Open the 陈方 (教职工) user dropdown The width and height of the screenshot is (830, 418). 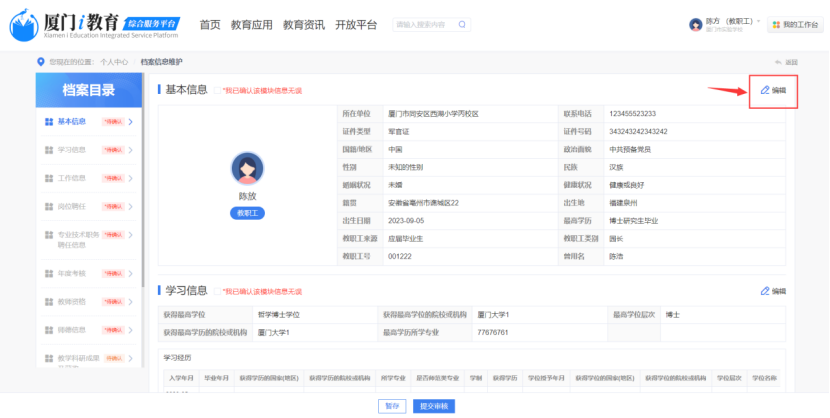point(731,22)
